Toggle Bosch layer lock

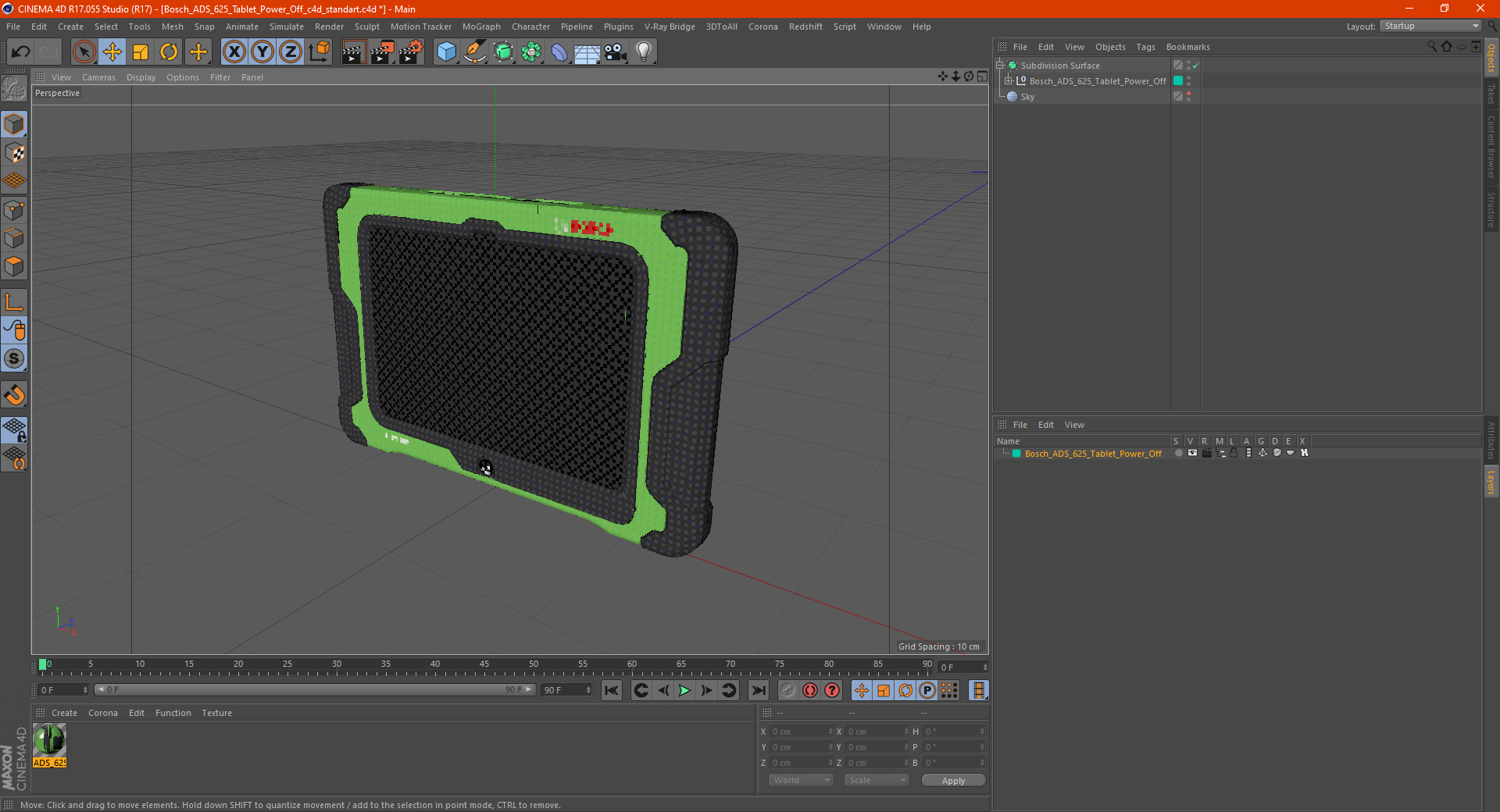pyautogui.click(x=1234, y=453)
